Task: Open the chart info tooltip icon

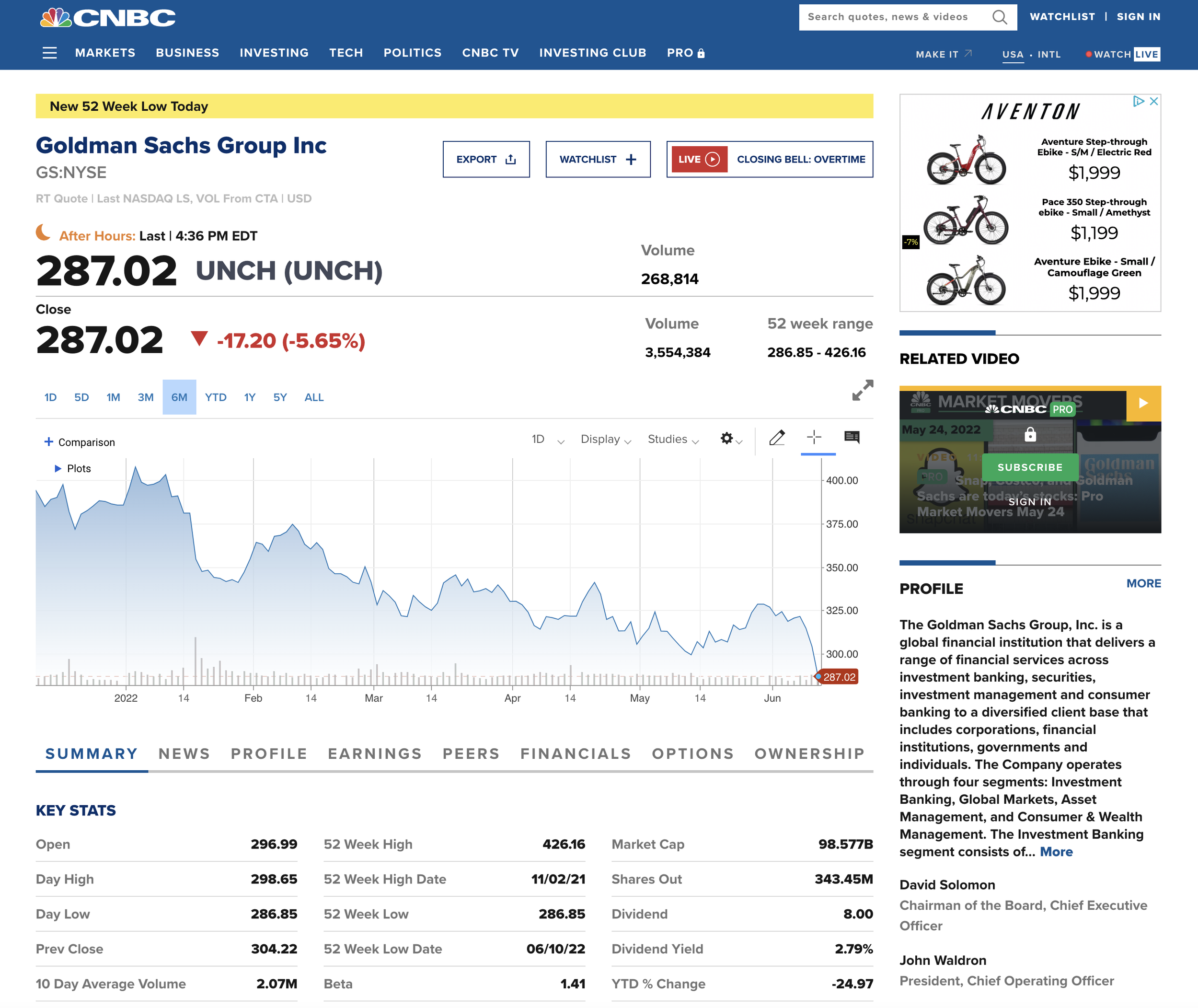Action: (851, 438)
